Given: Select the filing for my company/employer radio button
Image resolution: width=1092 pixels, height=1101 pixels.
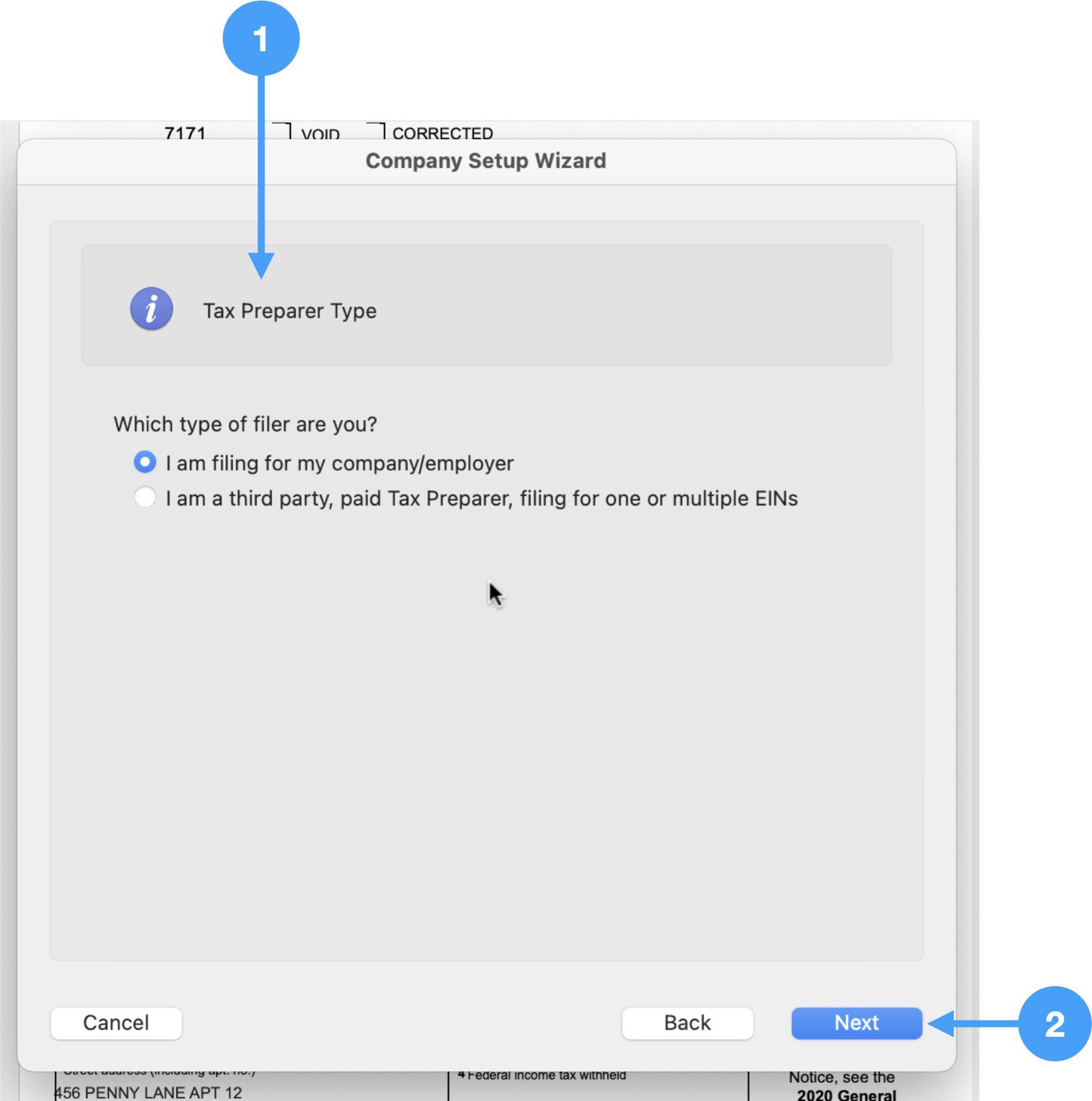Looking at the screenshot, I should coord(145,462).
